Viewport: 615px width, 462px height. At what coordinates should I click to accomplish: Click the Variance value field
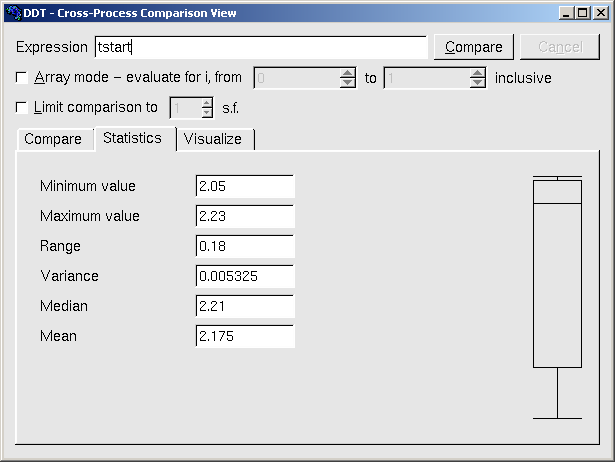pyautogui.click(x=245, y=276)
